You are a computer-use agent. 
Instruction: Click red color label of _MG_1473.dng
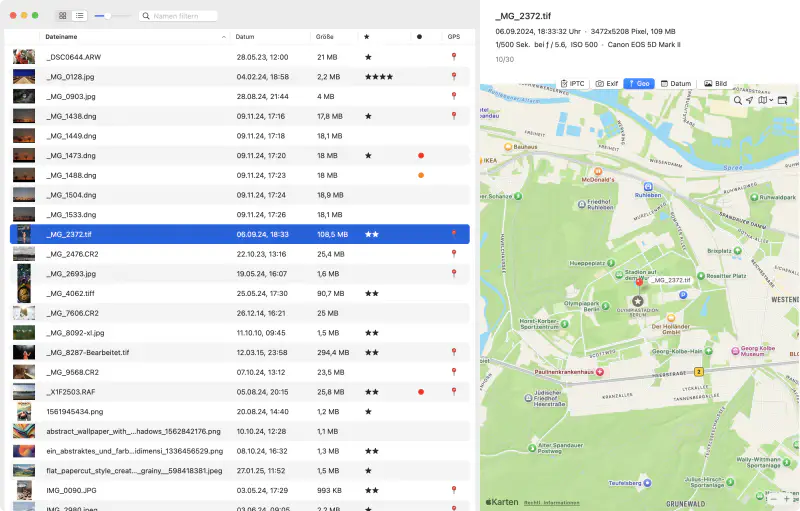(421, 156)
